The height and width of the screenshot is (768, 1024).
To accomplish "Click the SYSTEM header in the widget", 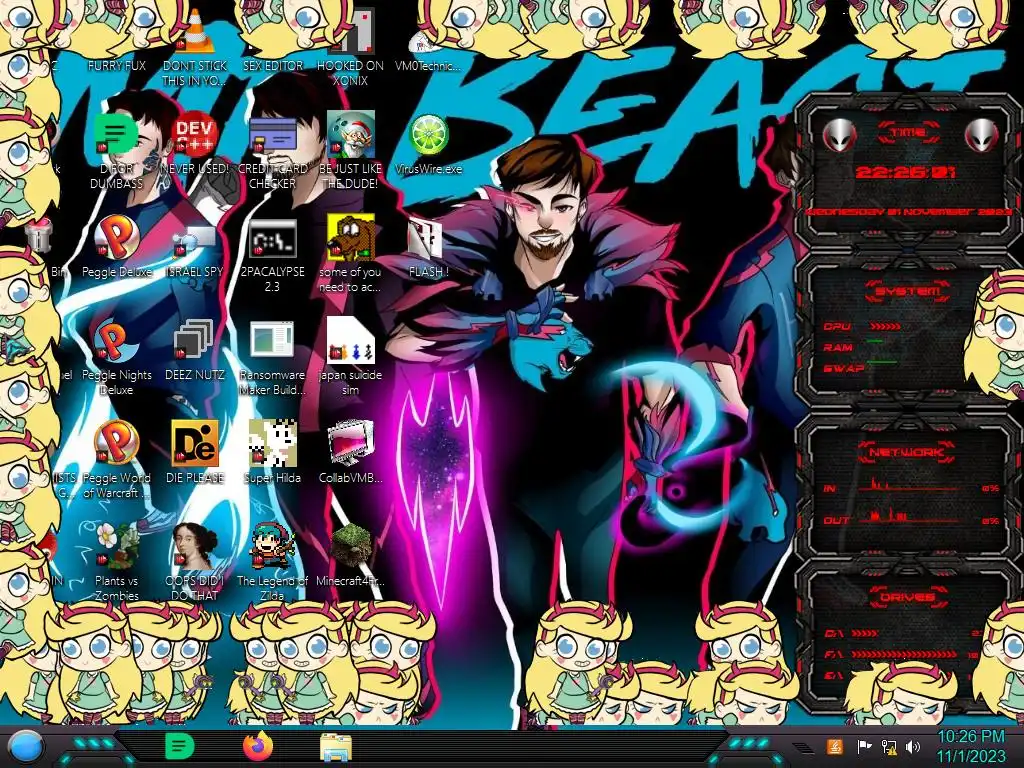I will pyautogui.click(x=908, y=291).
